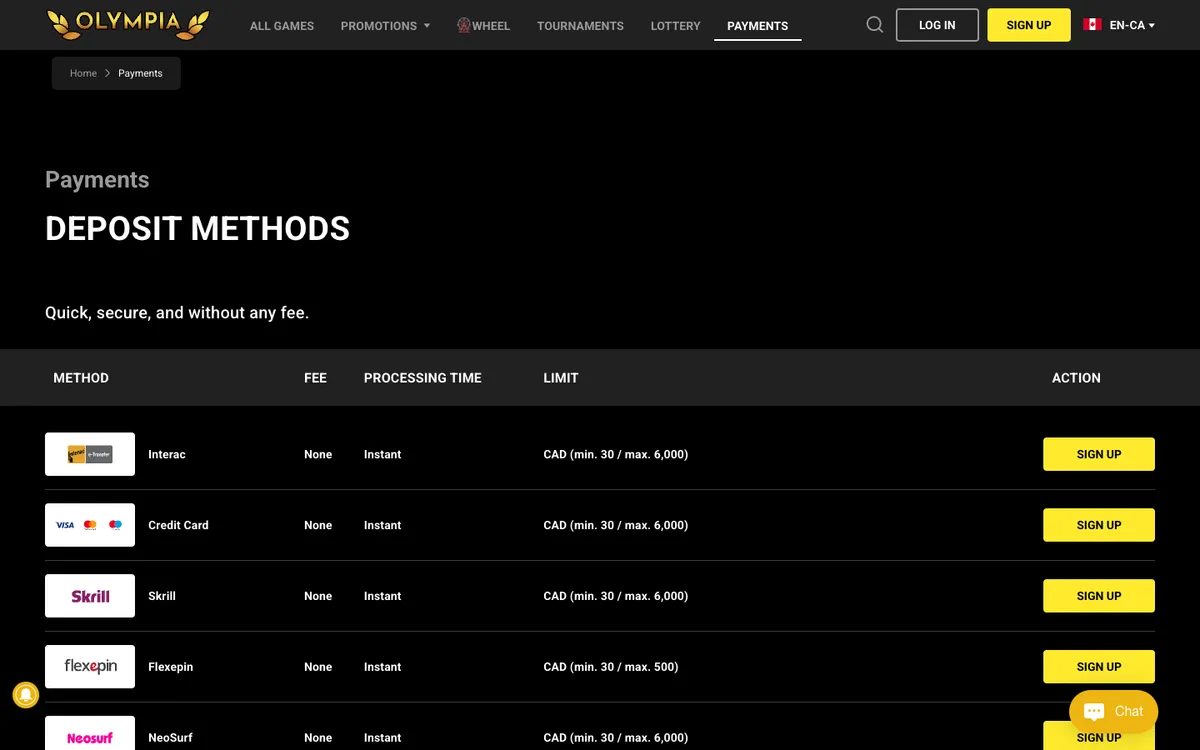Click Sign Up in the NeoSurf row
Viewport: 1200px width, 750px height.
pos(1099,736)
